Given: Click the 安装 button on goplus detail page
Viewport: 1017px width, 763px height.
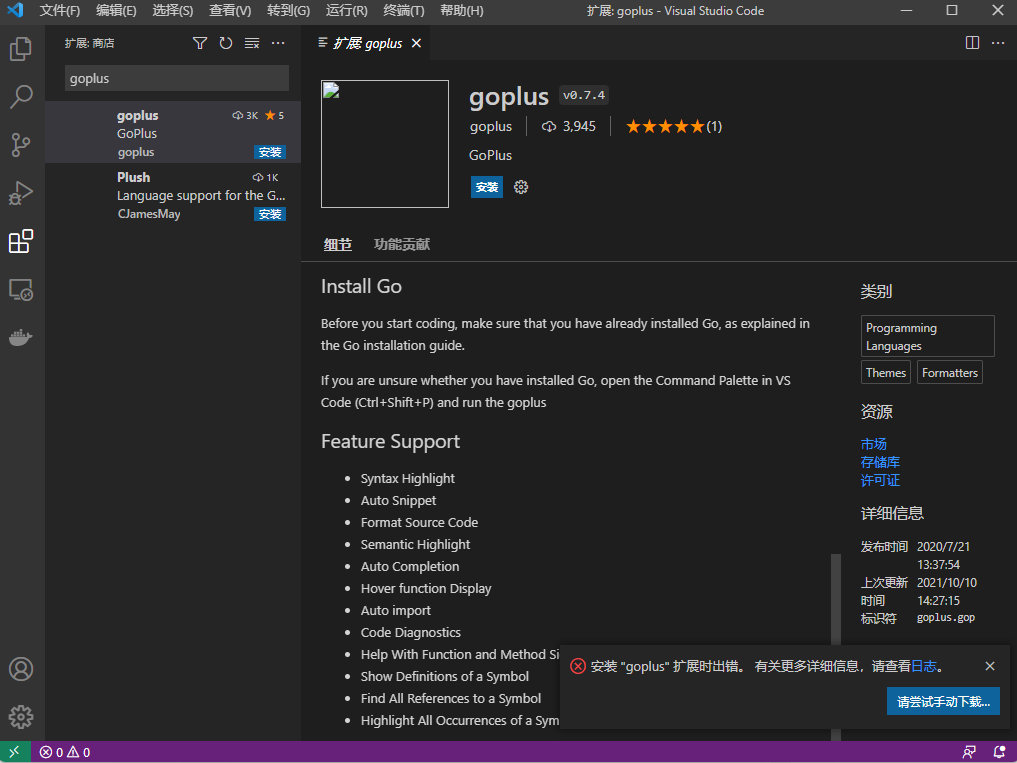Looking at the screenshot, I should coord(486,187).
